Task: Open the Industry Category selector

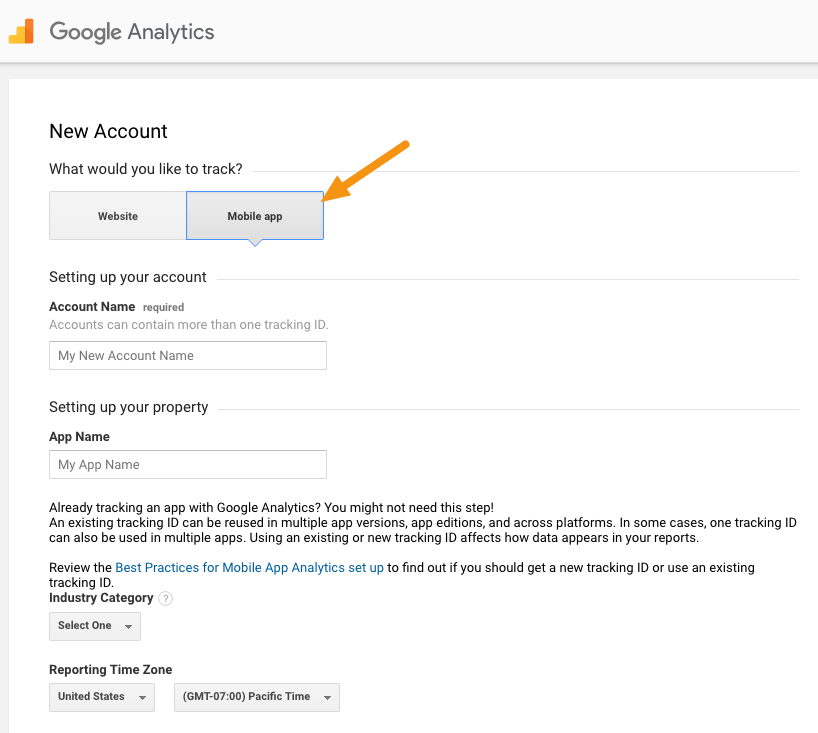Action: point(94,626)
